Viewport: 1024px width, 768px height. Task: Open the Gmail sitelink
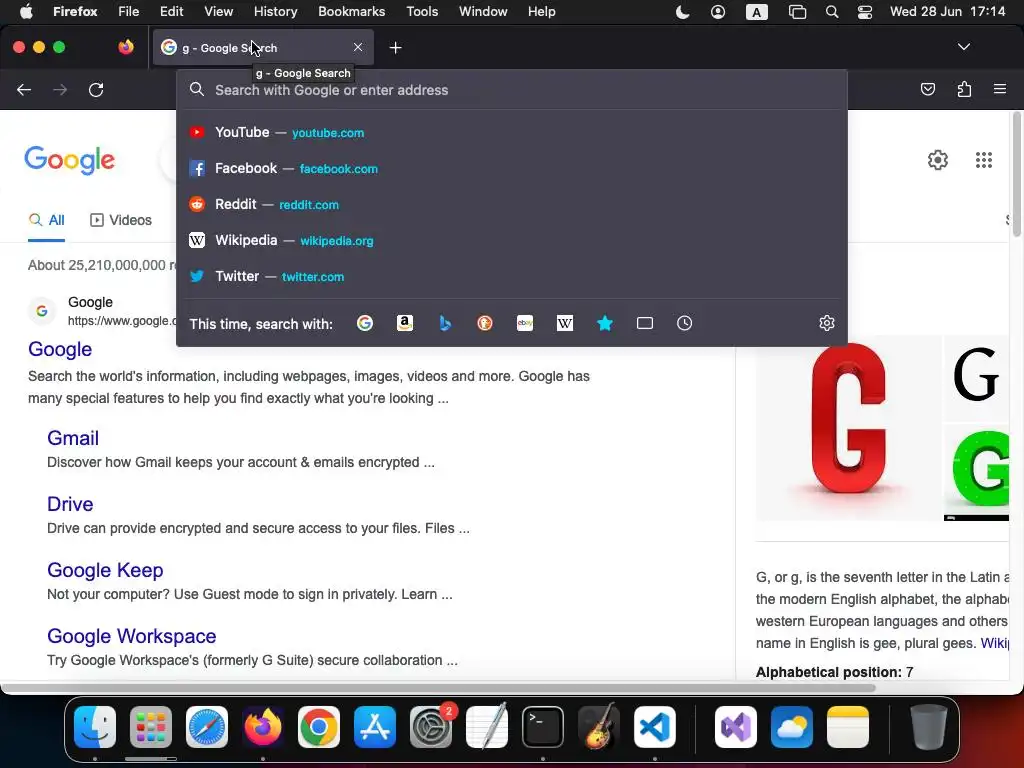tap(73, 438)
